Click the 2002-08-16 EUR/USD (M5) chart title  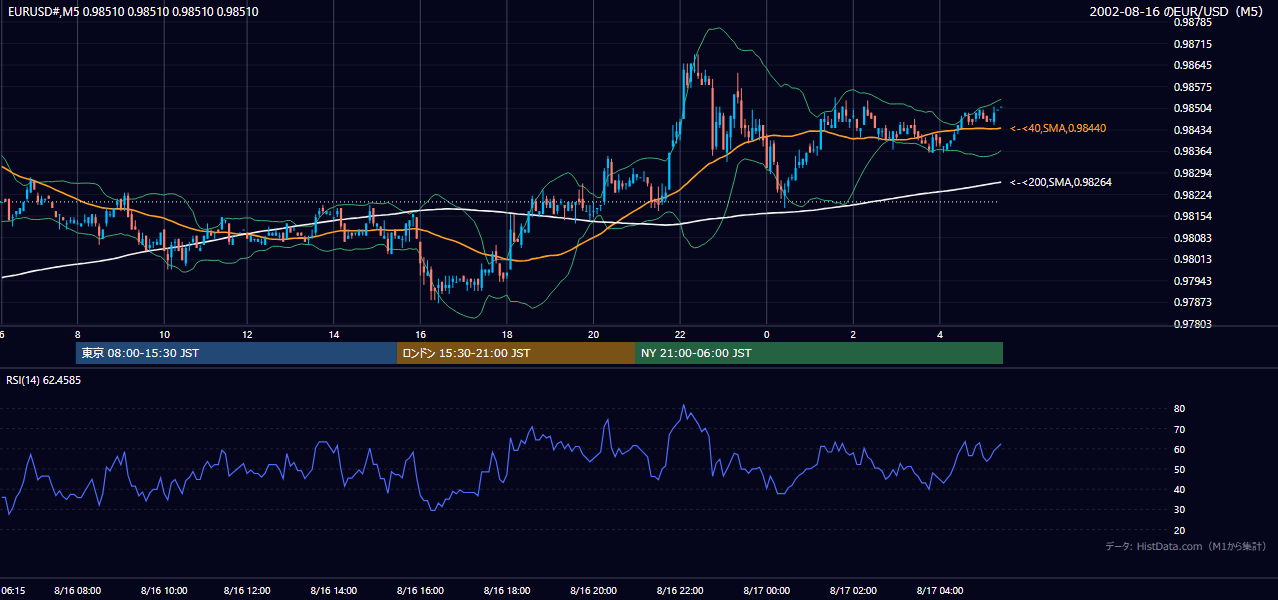point(1178,12)
